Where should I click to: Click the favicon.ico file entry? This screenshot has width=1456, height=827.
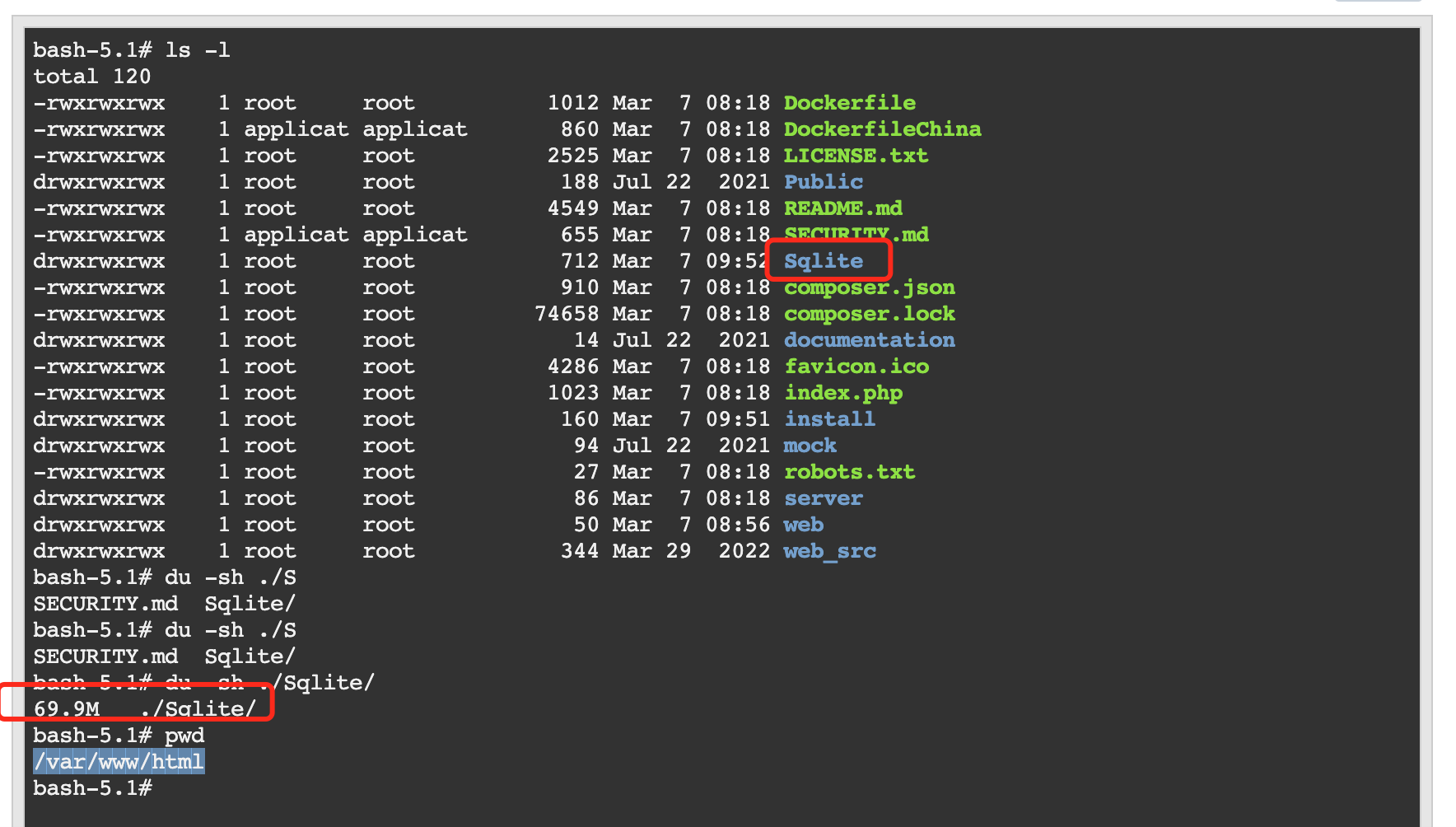coord(856,366)
